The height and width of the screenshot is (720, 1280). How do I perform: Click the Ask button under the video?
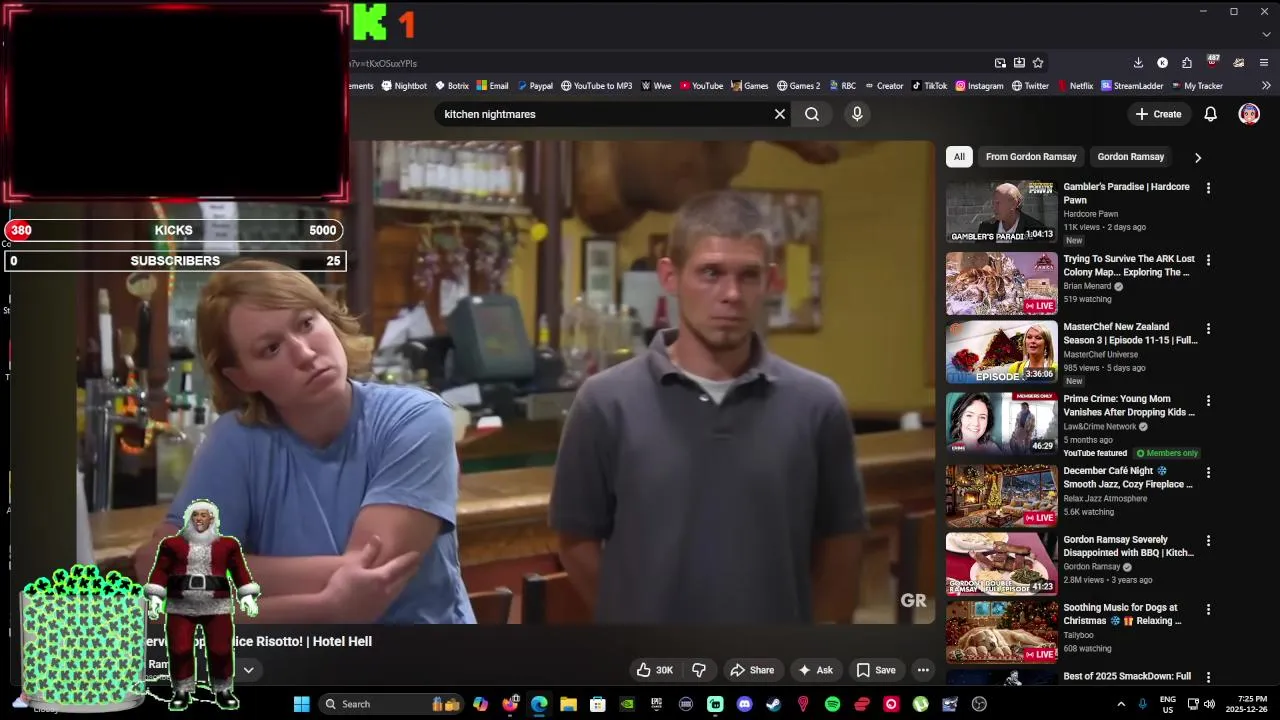tap(815, 670)
